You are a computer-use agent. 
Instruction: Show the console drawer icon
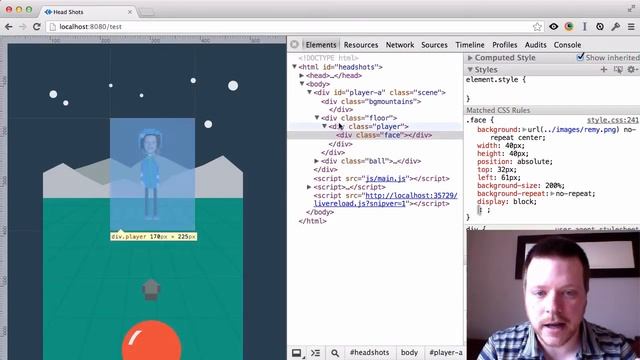point(316,353)
